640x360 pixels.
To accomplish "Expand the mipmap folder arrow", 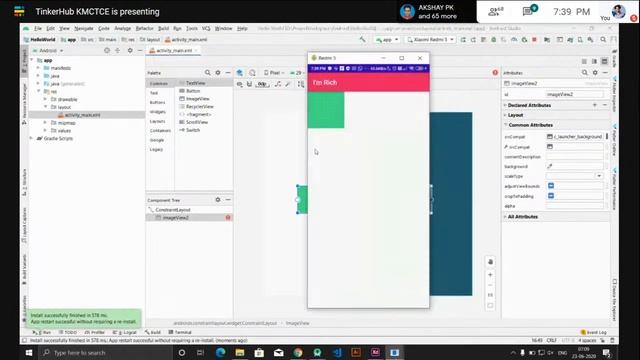I will coord(45,122).
